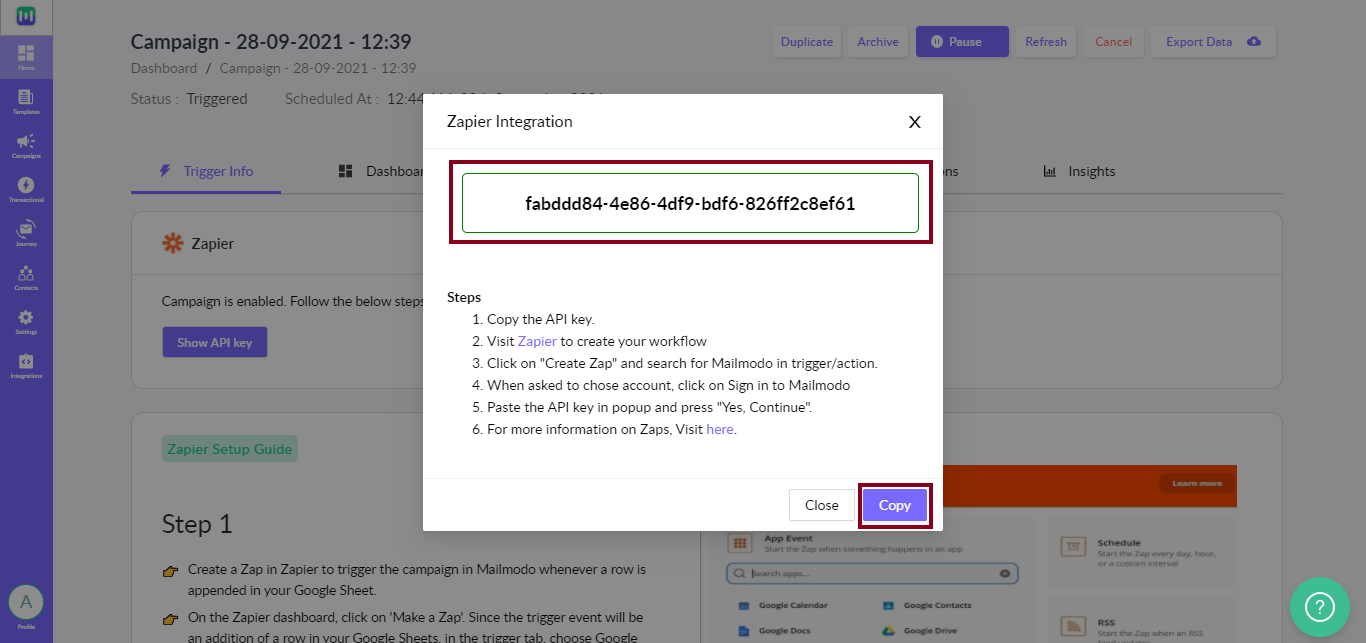Open the help question mark bubble
The height and width of the screenshot is (643, 1366).
point(1320,606)
